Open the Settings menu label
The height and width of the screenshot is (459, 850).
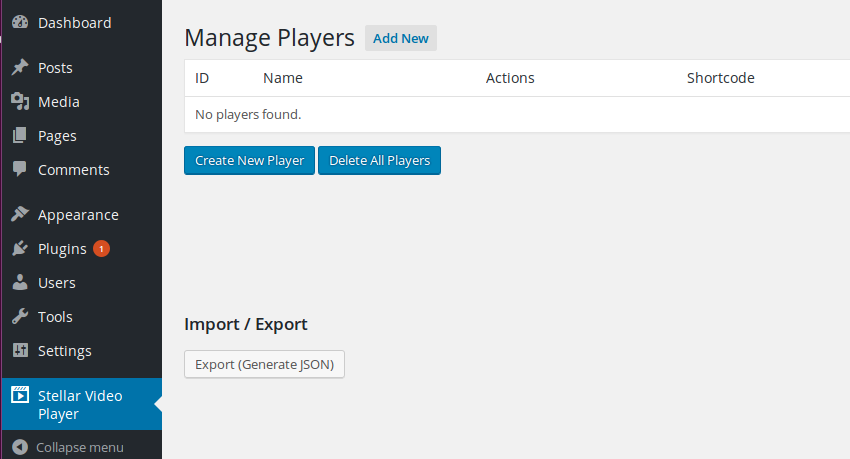65,351
